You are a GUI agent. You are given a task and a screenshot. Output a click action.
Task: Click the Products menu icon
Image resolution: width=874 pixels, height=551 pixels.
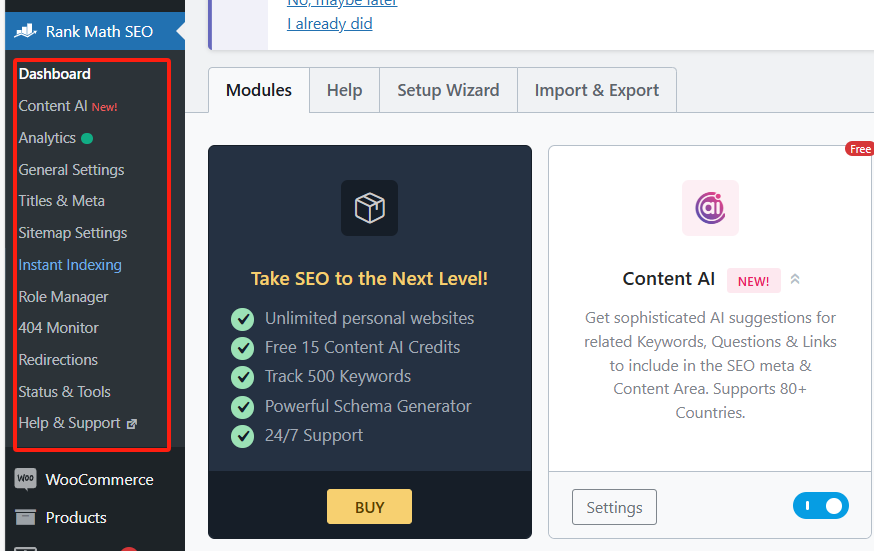coord(26,517)
